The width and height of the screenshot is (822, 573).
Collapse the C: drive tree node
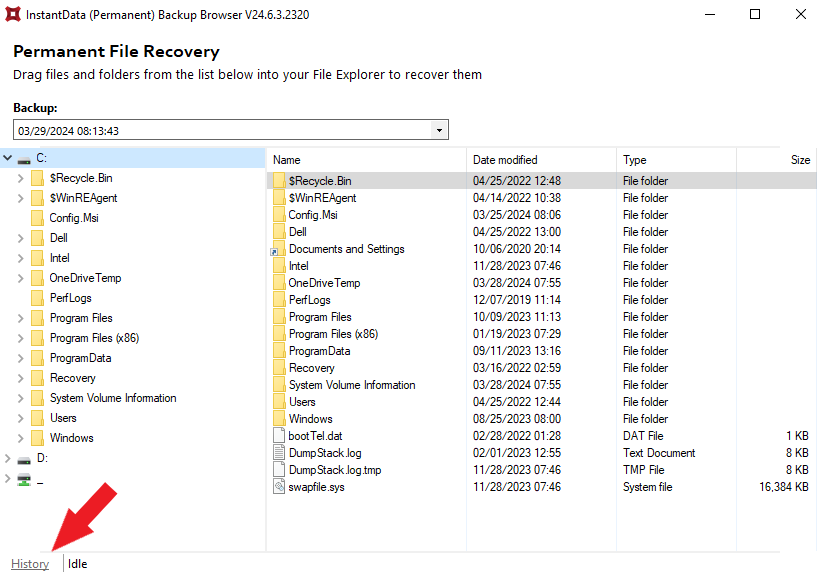coord(7,157)
